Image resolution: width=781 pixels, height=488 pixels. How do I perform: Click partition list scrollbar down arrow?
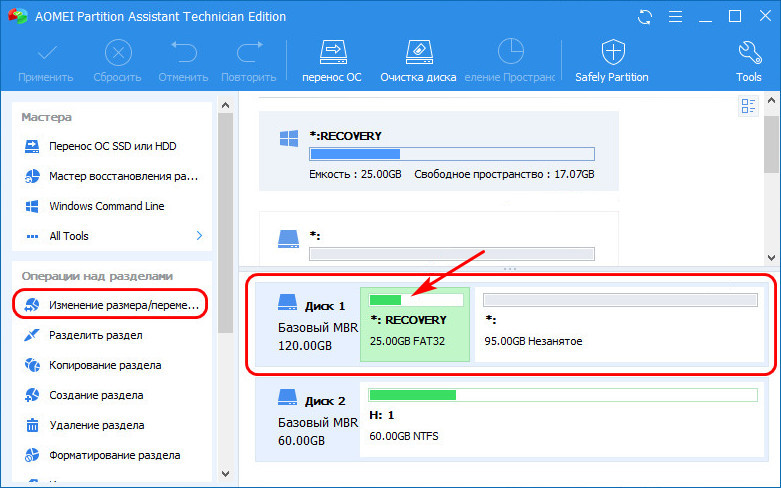coord(772,257)
